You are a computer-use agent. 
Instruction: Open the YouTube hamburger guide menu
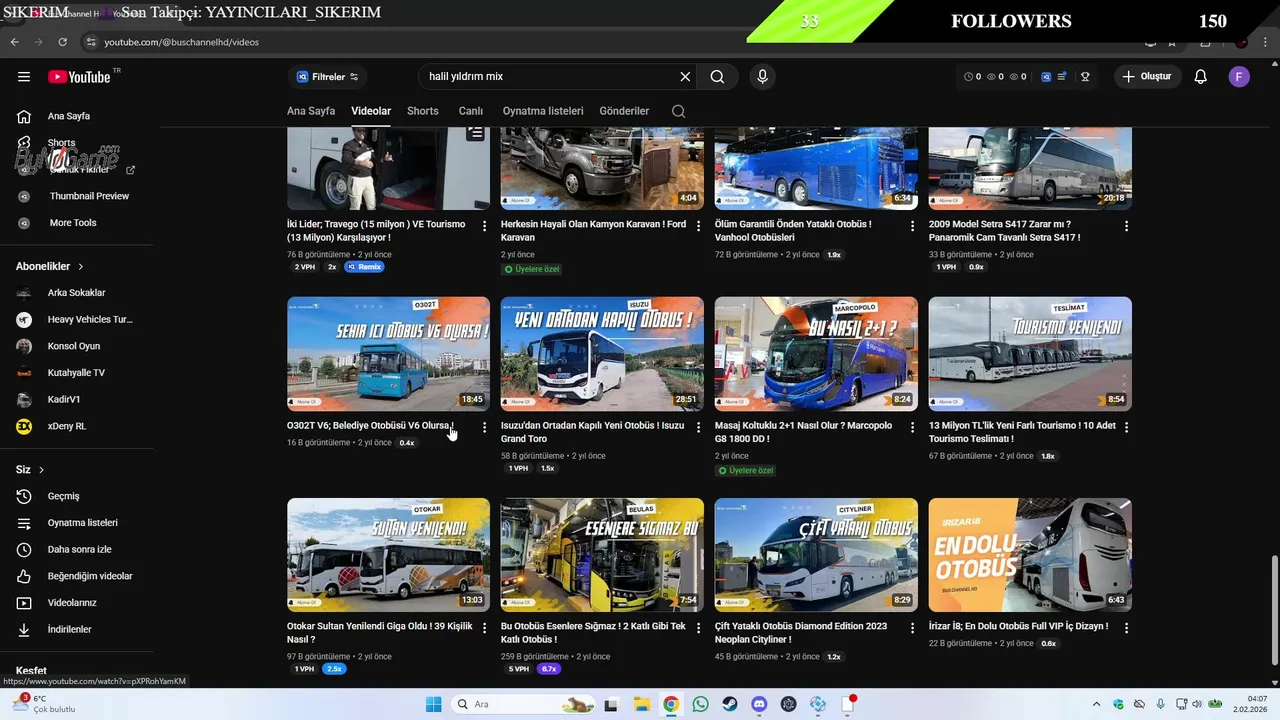[24, 77]
